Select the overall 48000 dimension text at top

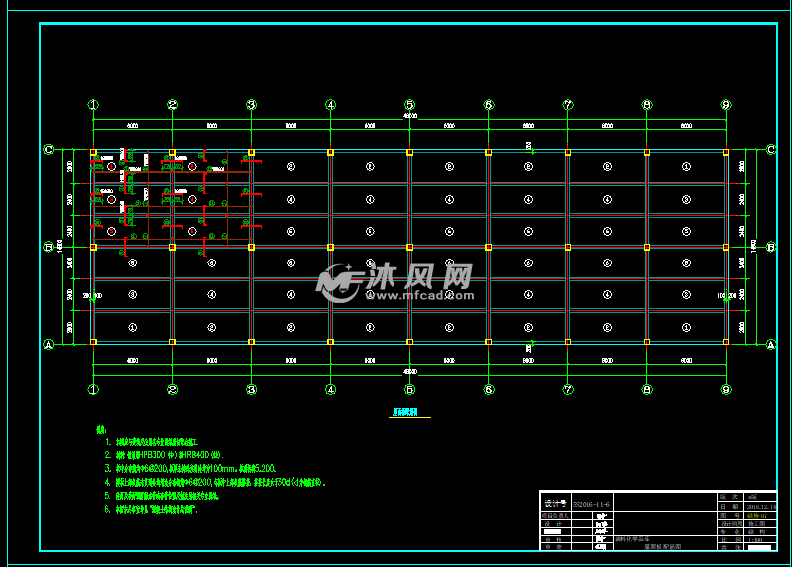click(409, 116)
